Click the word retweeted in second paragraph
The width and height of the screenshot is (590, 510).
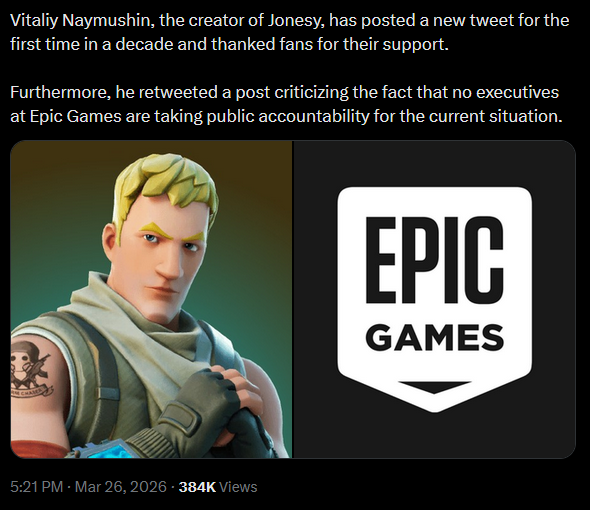click(x=178, y=92)
